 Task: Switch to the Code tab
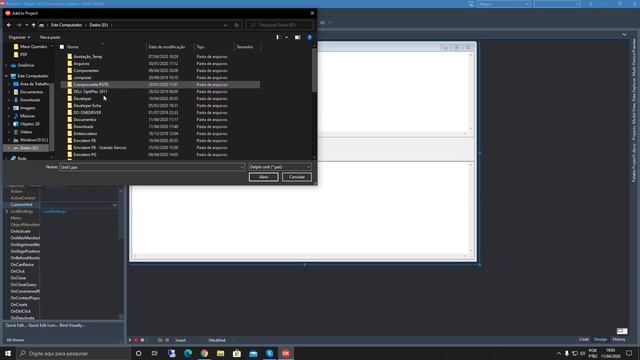(x=584, y=340)
